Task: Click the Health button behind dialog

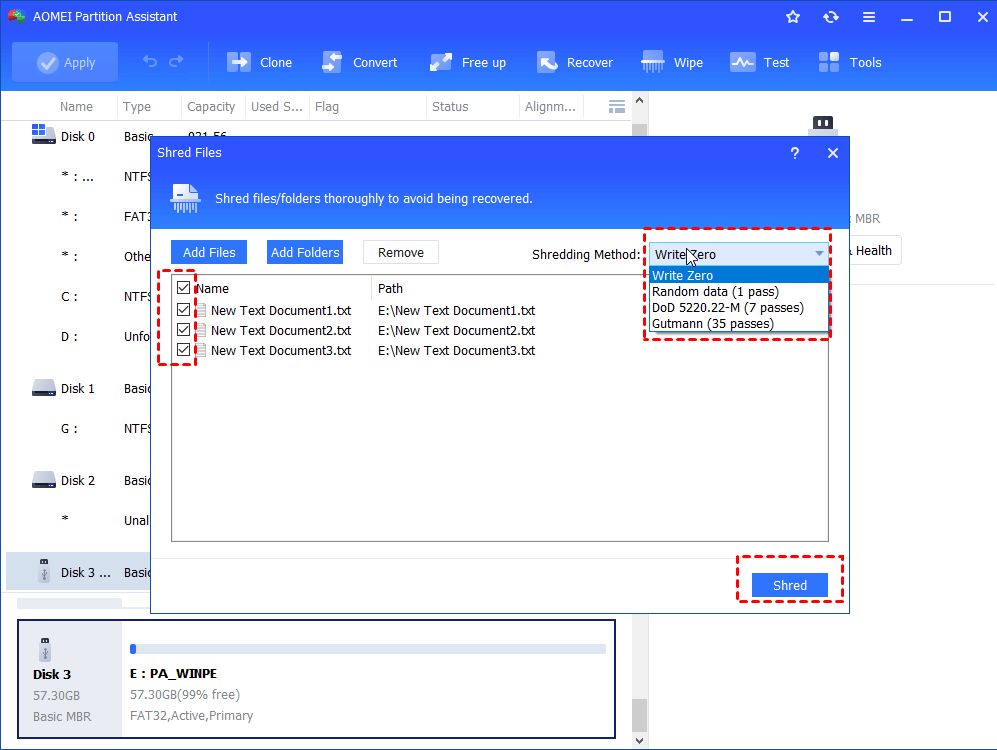Action: point(875,250)
